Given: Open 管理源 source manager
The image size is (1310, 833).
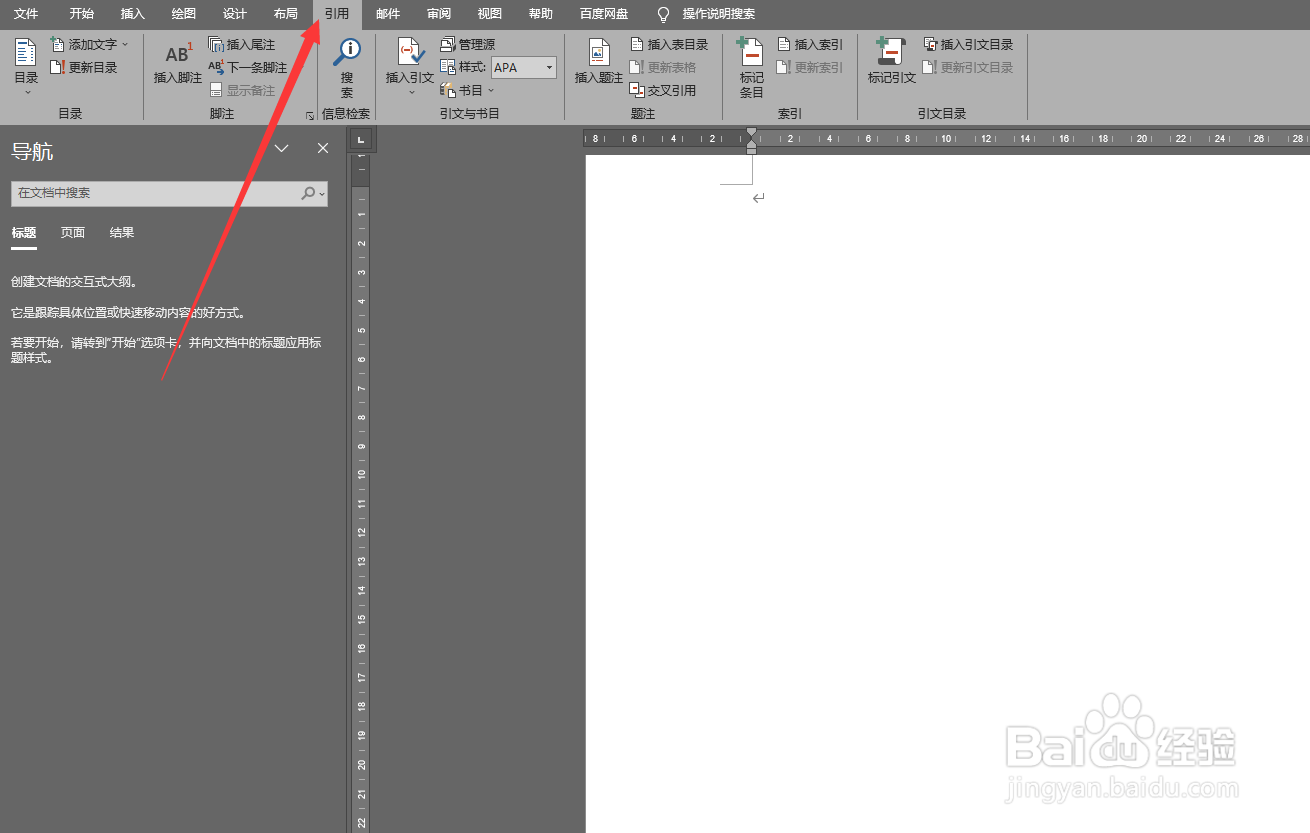Looking at the screenshot, I should pos(468,44).
